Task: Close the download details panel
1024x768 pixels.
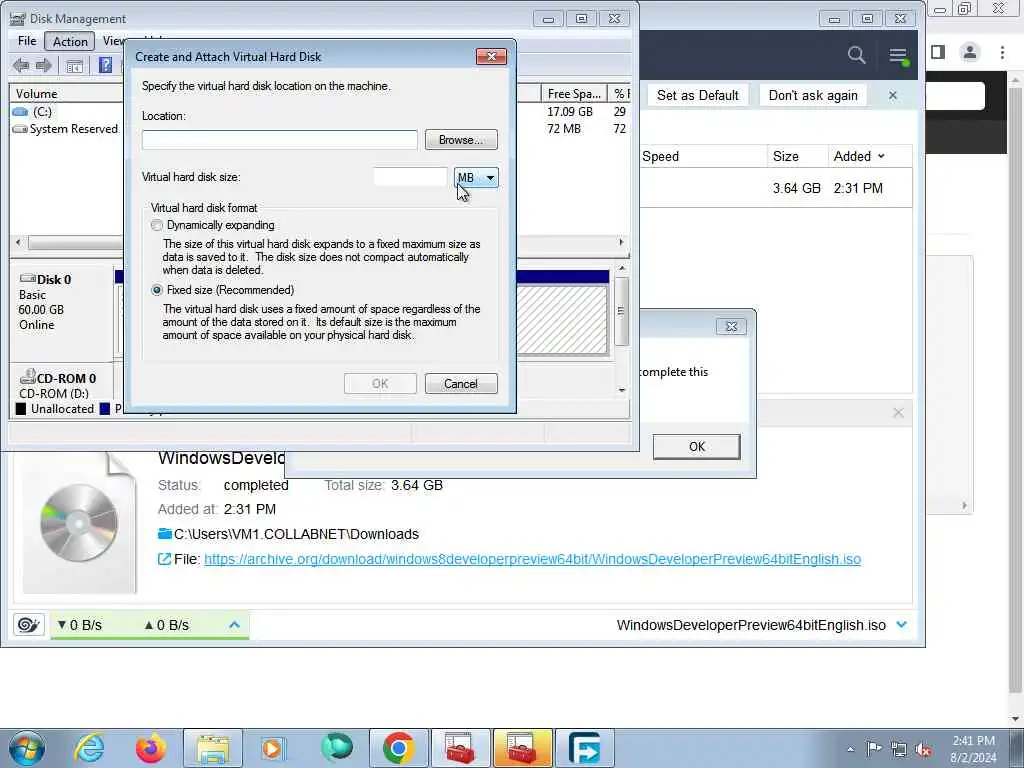Action: click(x=899, y=413)
